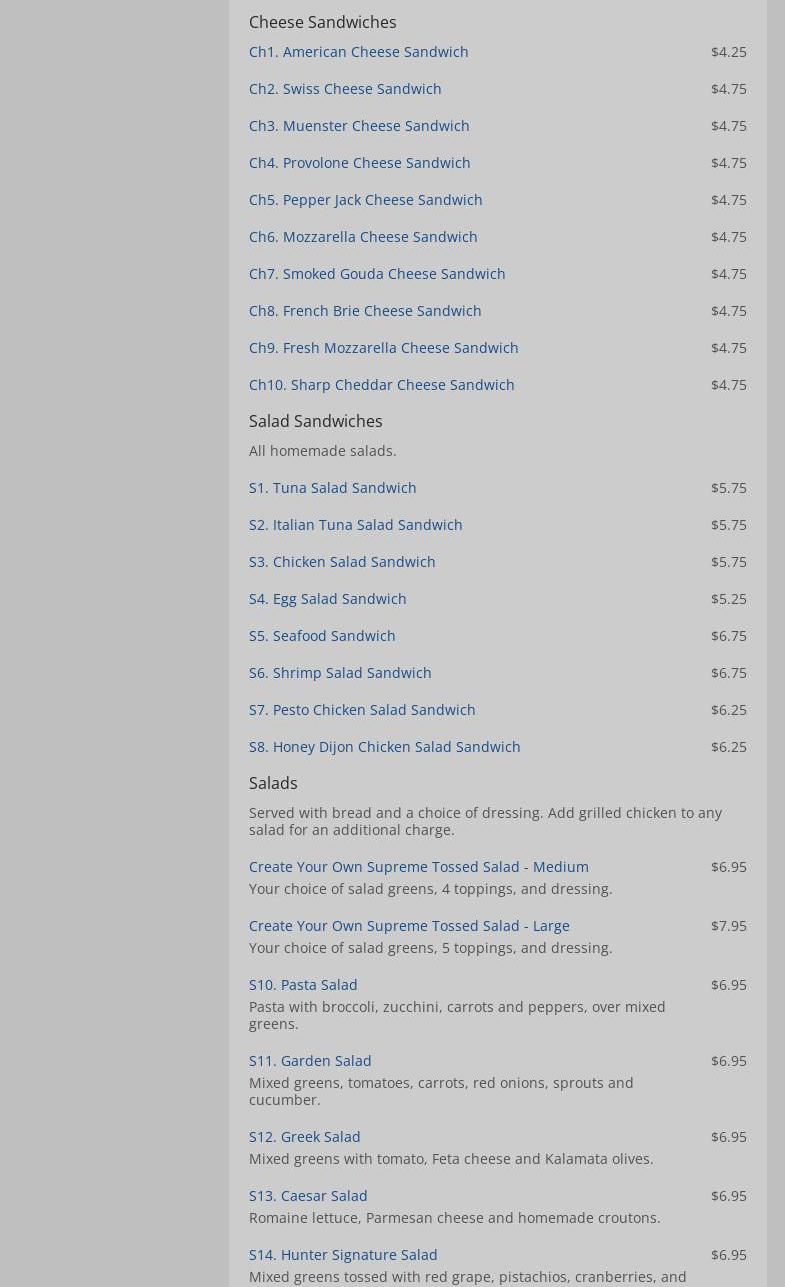This screenshot has width=785, height=1287.
Task: Choose S13. Caesar Salad
Action: (308, 1196)
